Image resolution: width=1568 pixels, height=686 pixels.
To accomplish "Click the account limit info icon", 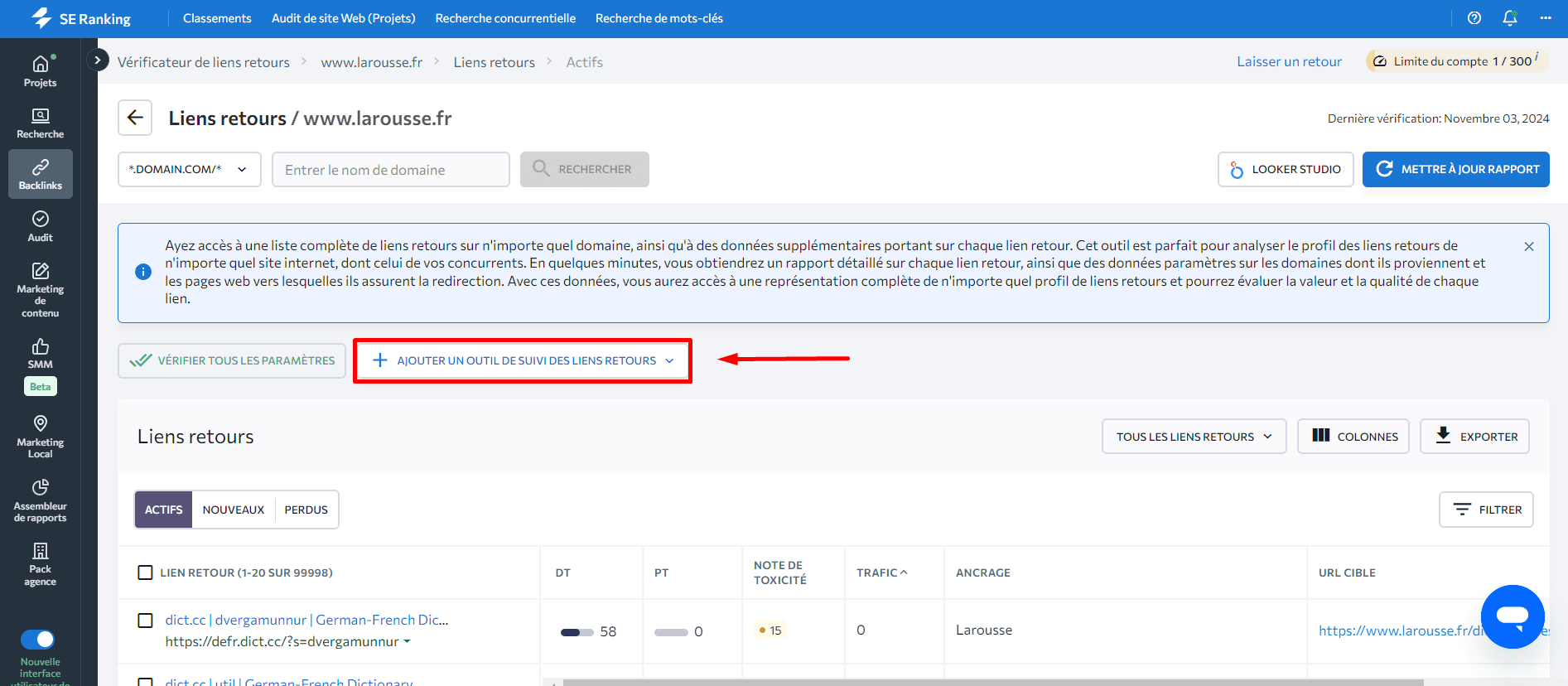I will (x=1537, y=56).
